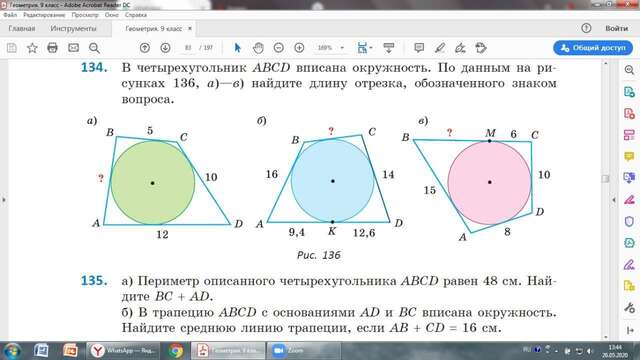Click the Войти sign-in link
Viewport: 640px width, 360px height.
616,28
